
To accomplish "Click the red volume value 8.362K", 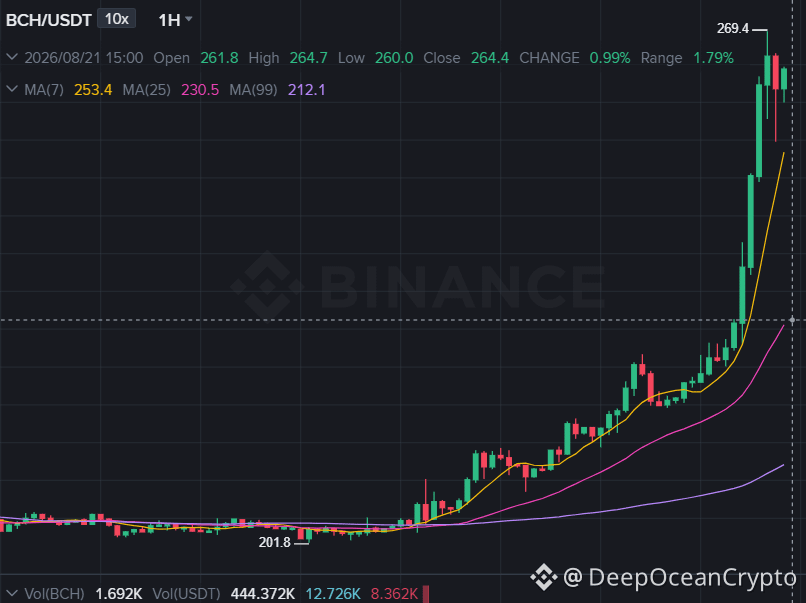I will [394, 594].
